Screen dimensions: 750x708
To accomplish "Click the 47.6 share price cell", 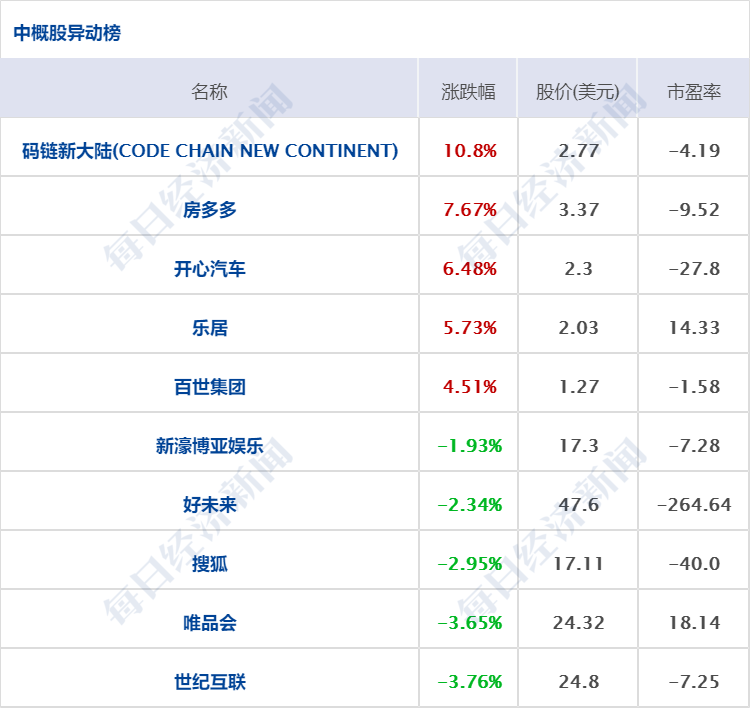I will click(578, 505).
